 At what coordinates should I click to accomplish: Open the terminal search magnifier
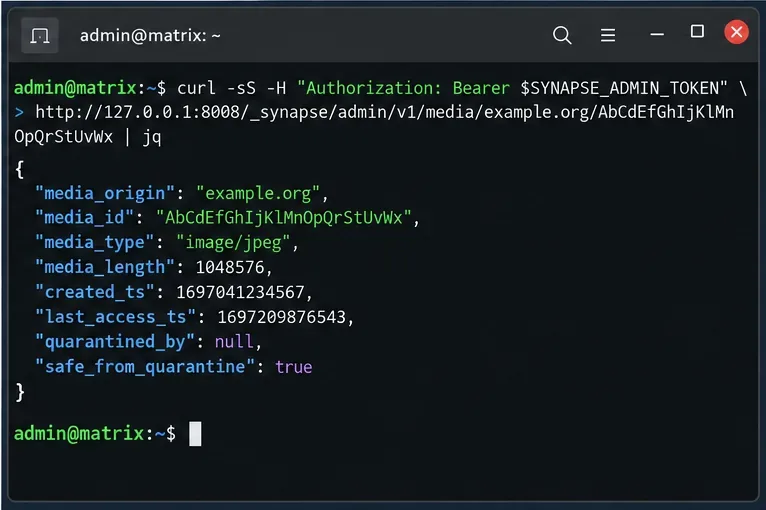point(562,35)
